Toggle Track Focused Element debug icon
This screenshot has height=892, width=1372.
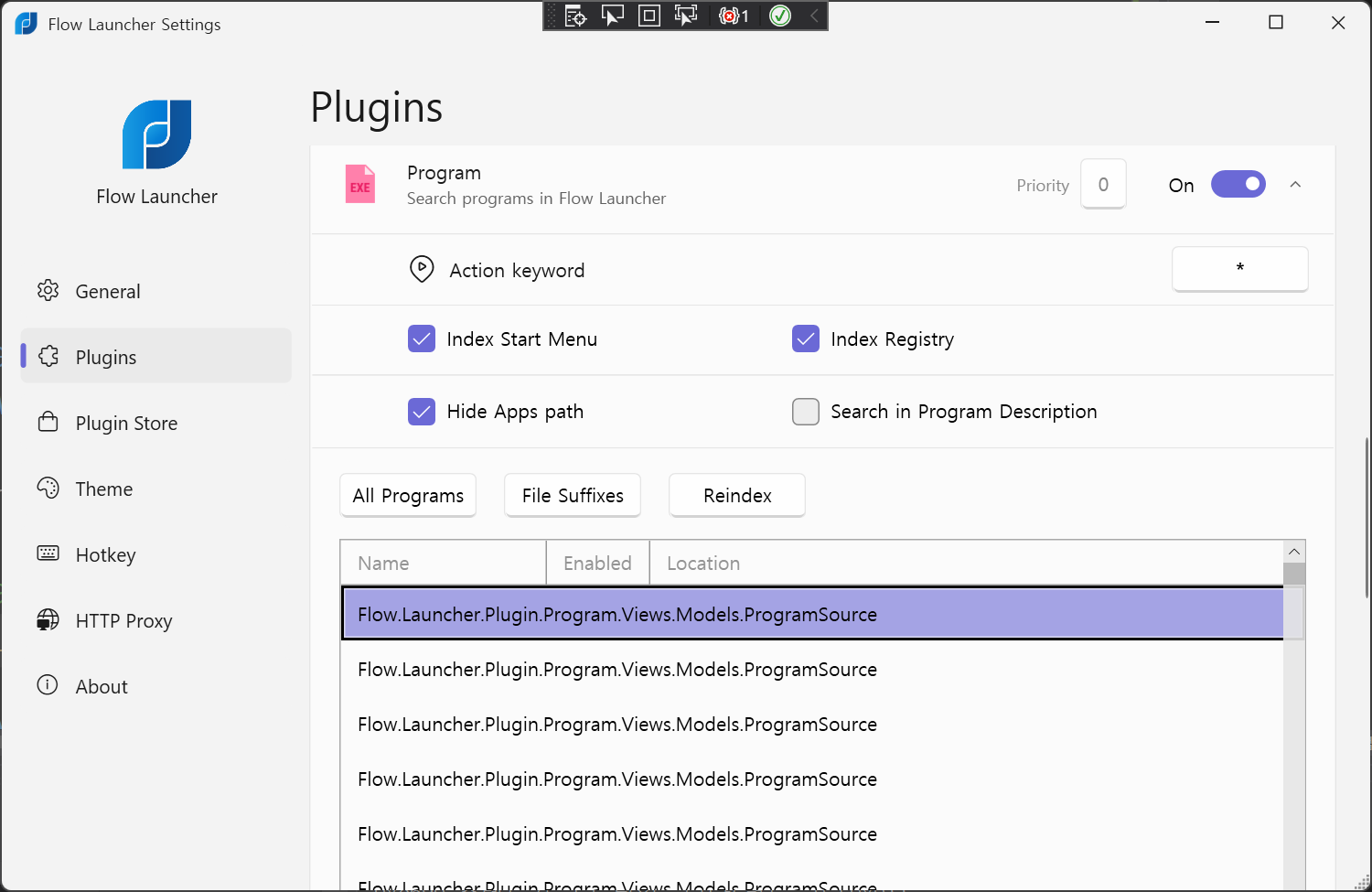[x=685, y=16]
